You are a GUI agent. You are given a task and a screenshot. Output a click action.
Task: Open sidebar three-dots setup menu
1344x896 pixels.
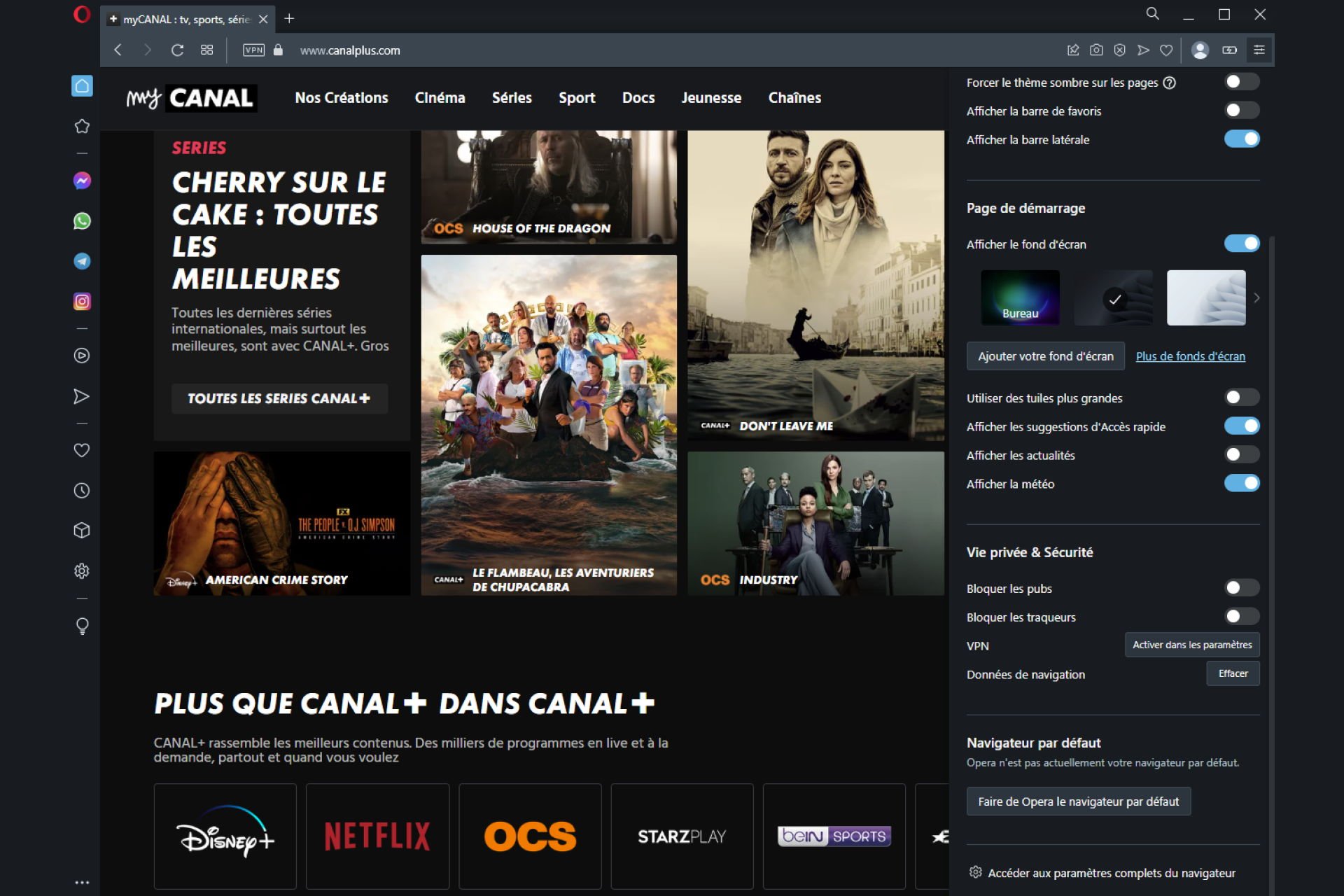82,883
